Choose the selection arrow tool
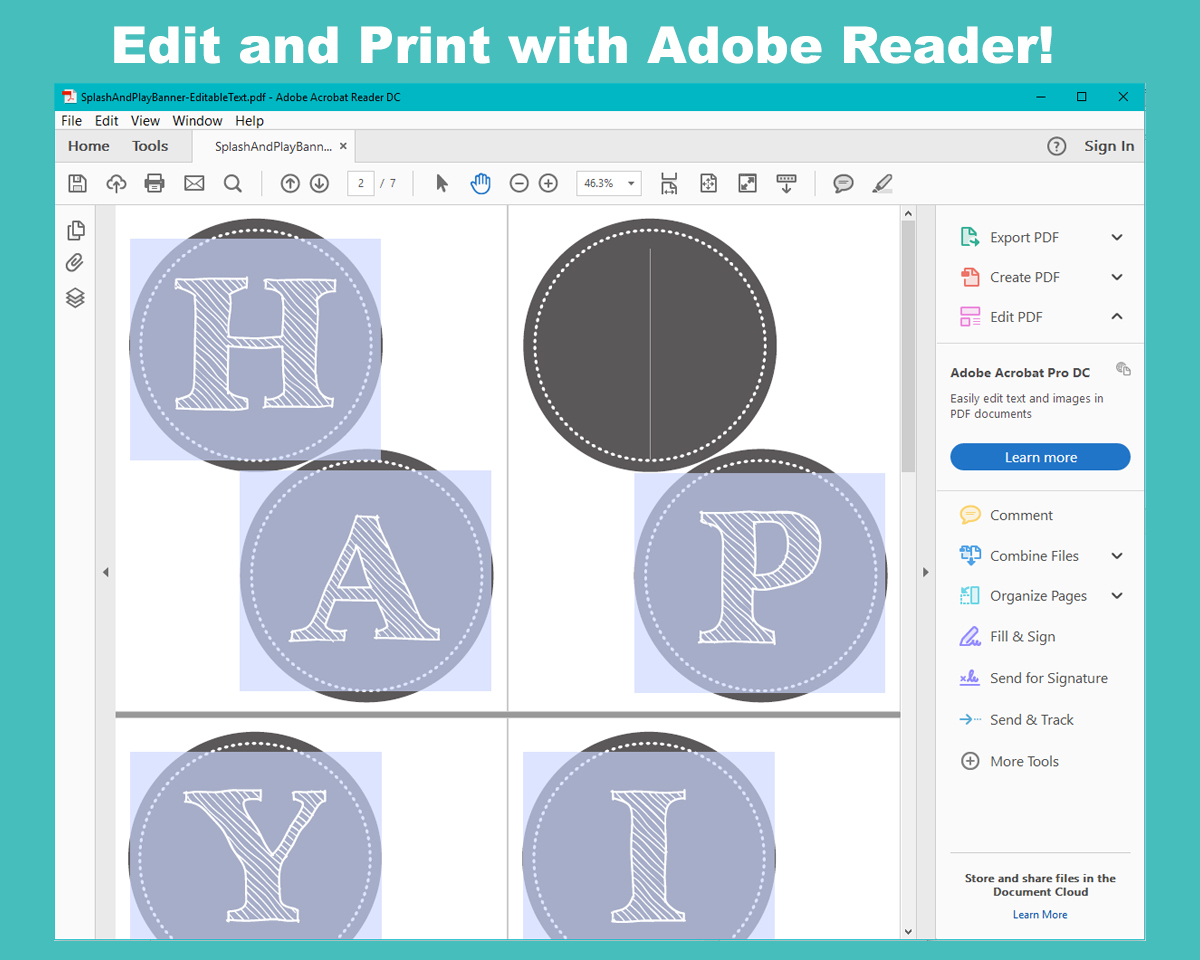 (x=442, y=183)
